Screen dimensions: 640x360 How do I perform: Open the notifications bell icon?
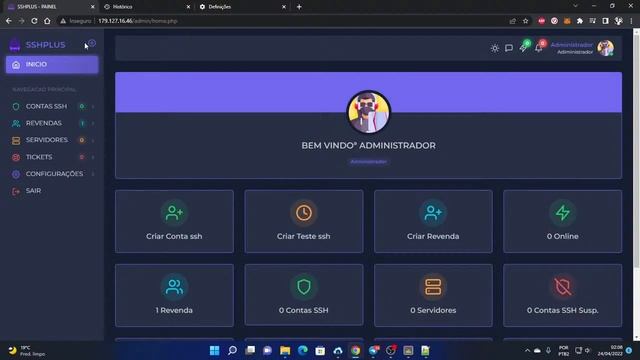tap(539, 47)
